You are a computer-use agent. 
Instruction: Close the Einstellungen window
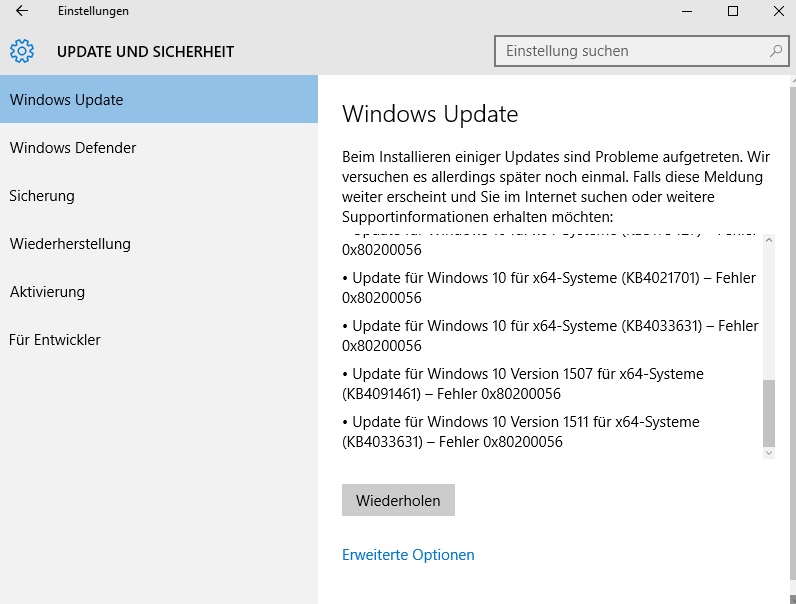[x=778, y=11]
